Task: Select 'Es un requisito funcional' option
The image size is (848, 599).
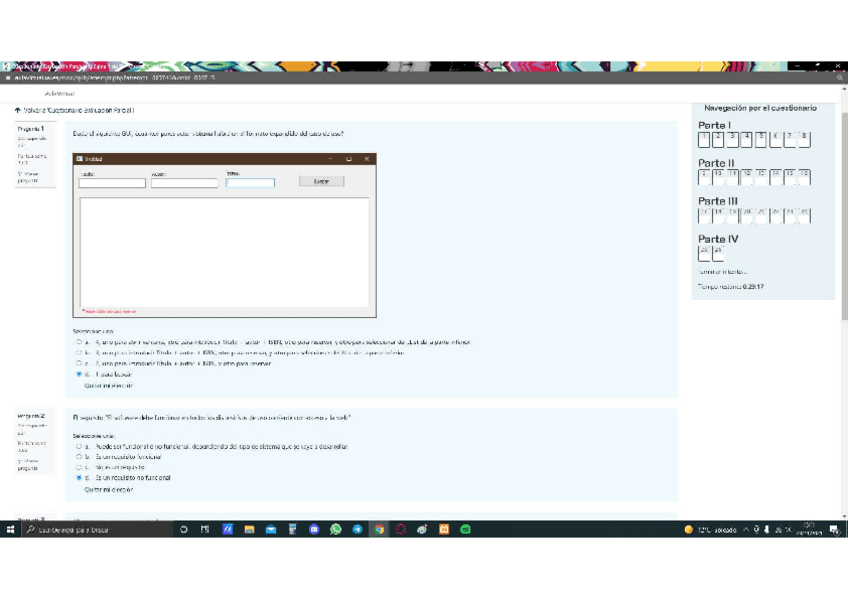Action: click(x=79, y=457)
